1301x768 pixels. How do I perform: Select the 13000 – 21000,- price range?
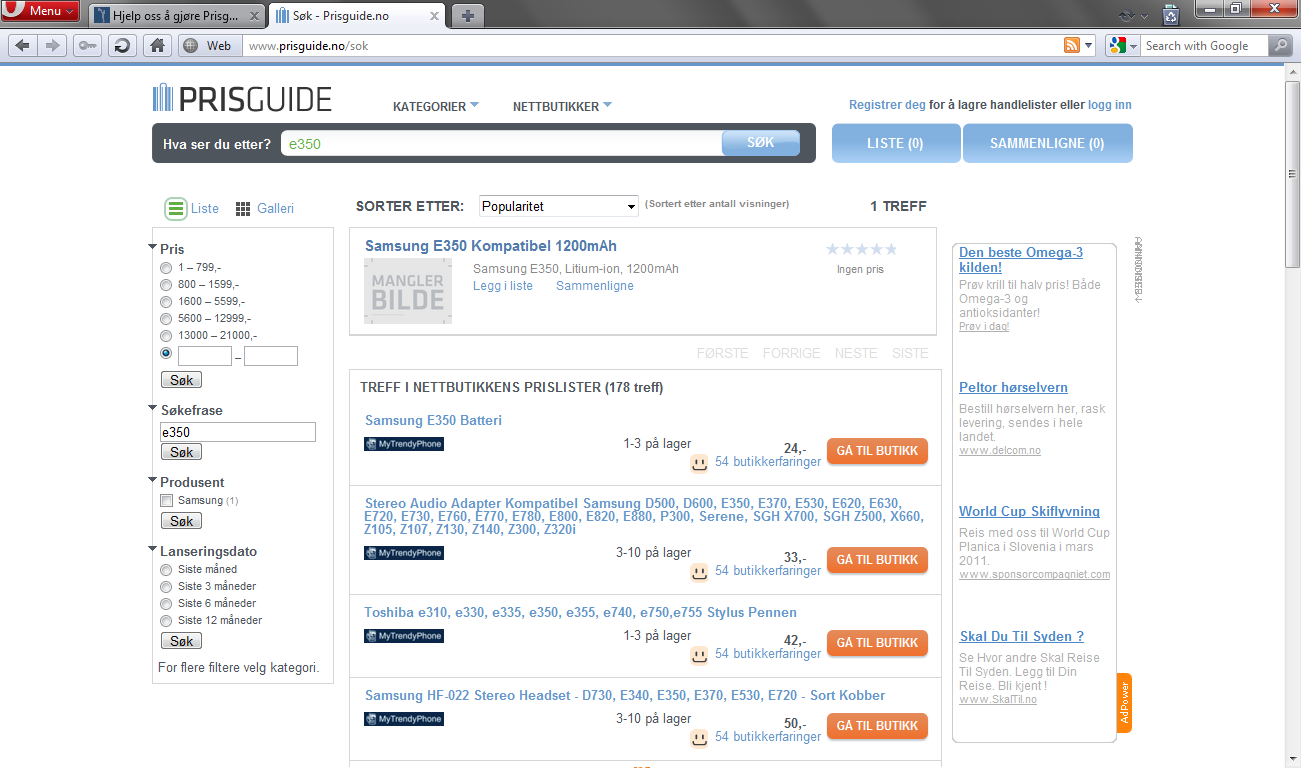click(166, 336)
